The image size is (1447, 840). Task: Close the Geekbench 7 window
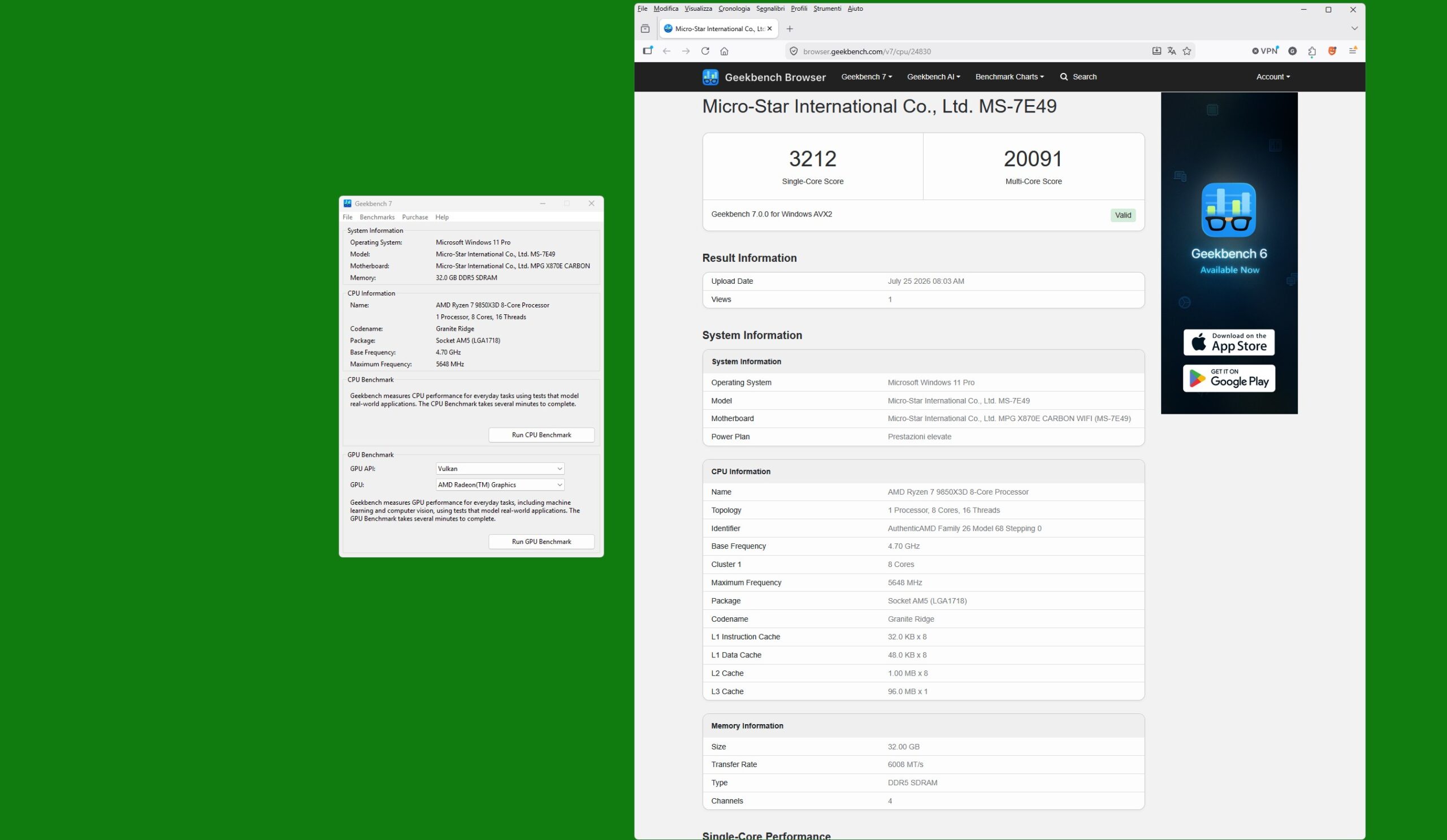pos(591,203)
